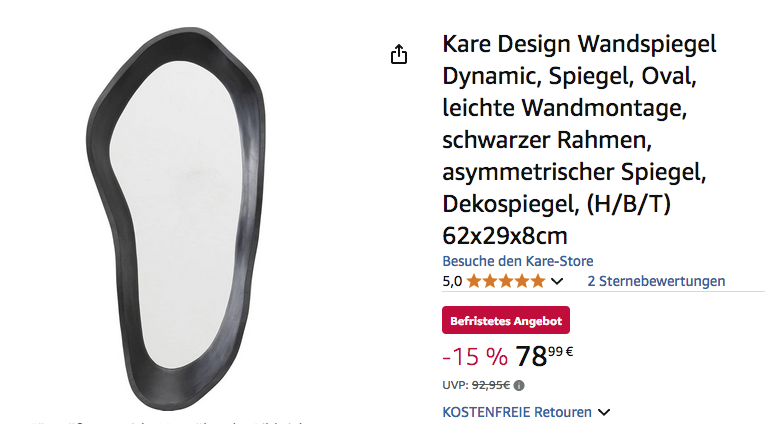The image size is (770, 424).
Task: Click the fifth orange rating star
Action: point(538,282)
